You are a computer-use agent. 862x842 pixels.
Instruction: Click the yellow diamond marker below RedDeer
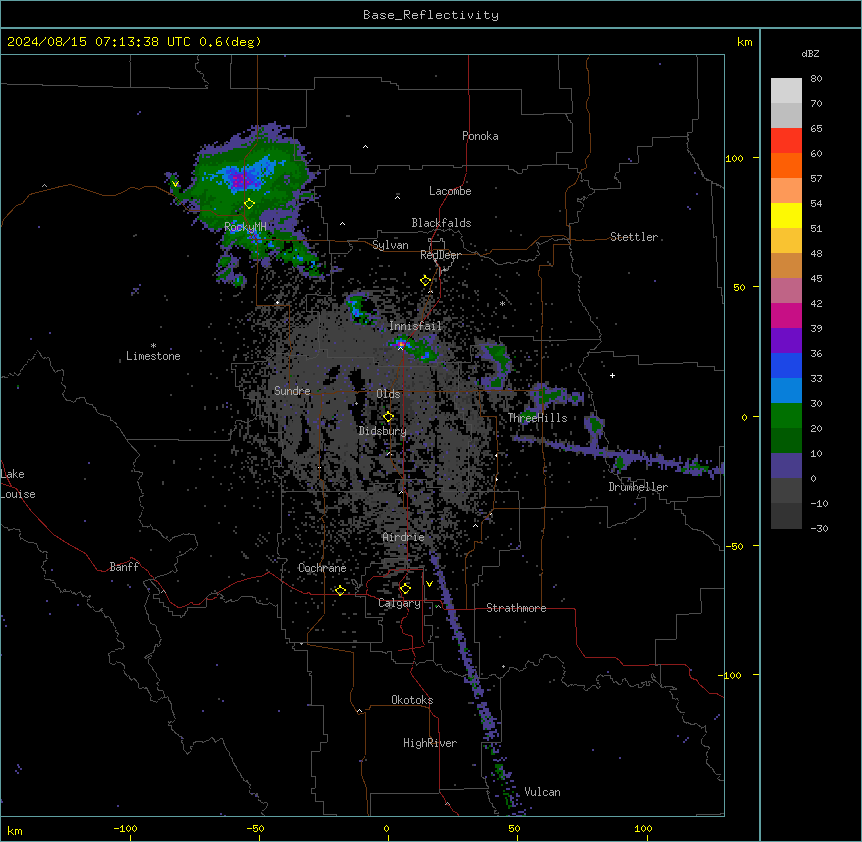click(x=426, y=281)
